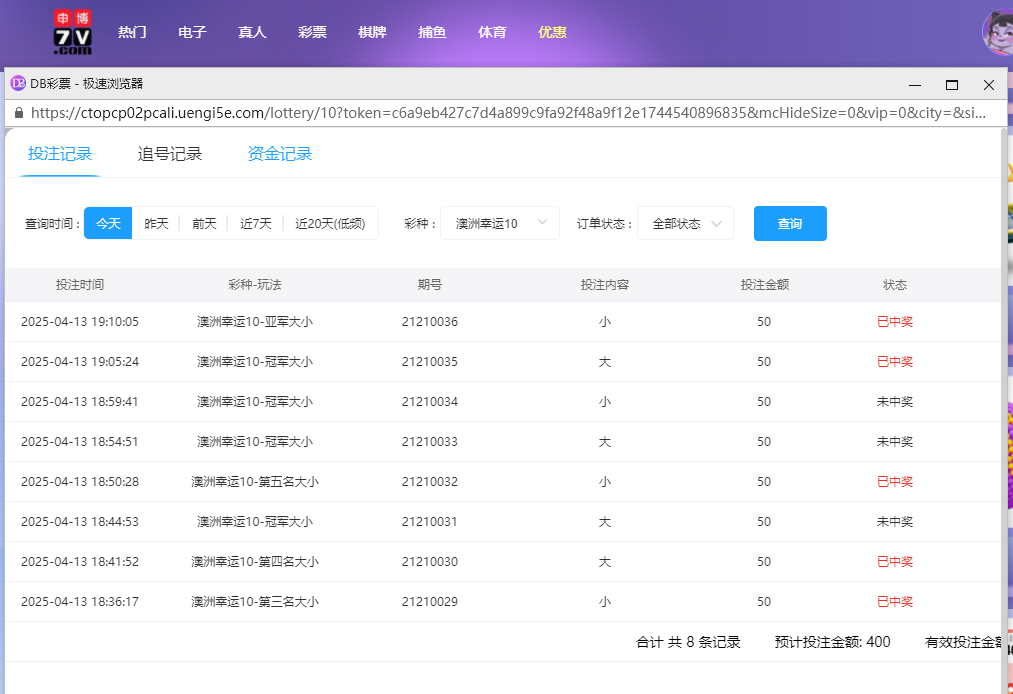Click the blue 查询 search button

tap(790, 223)
